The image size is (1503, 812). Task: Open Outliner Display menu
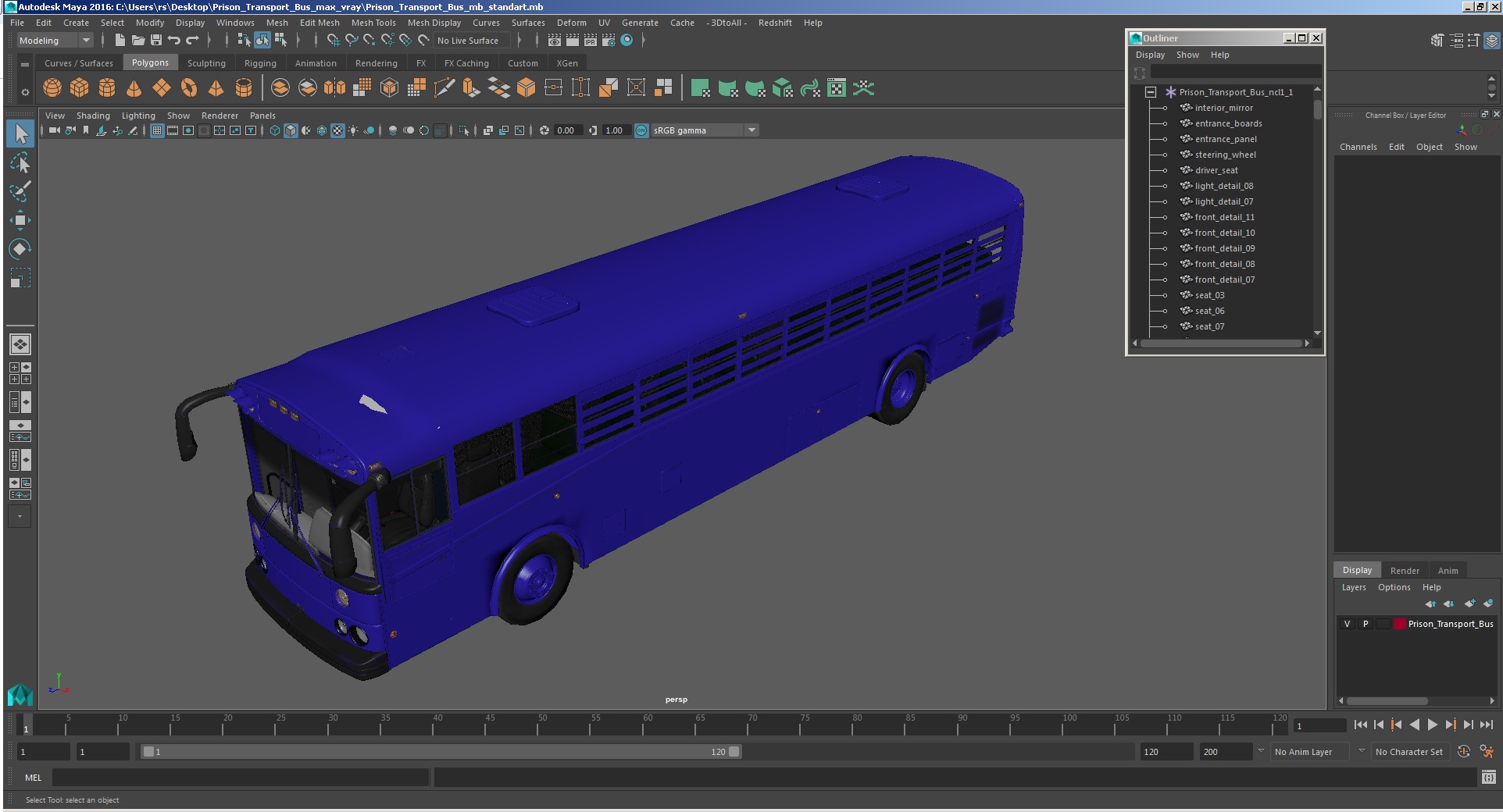[1150, 55]
